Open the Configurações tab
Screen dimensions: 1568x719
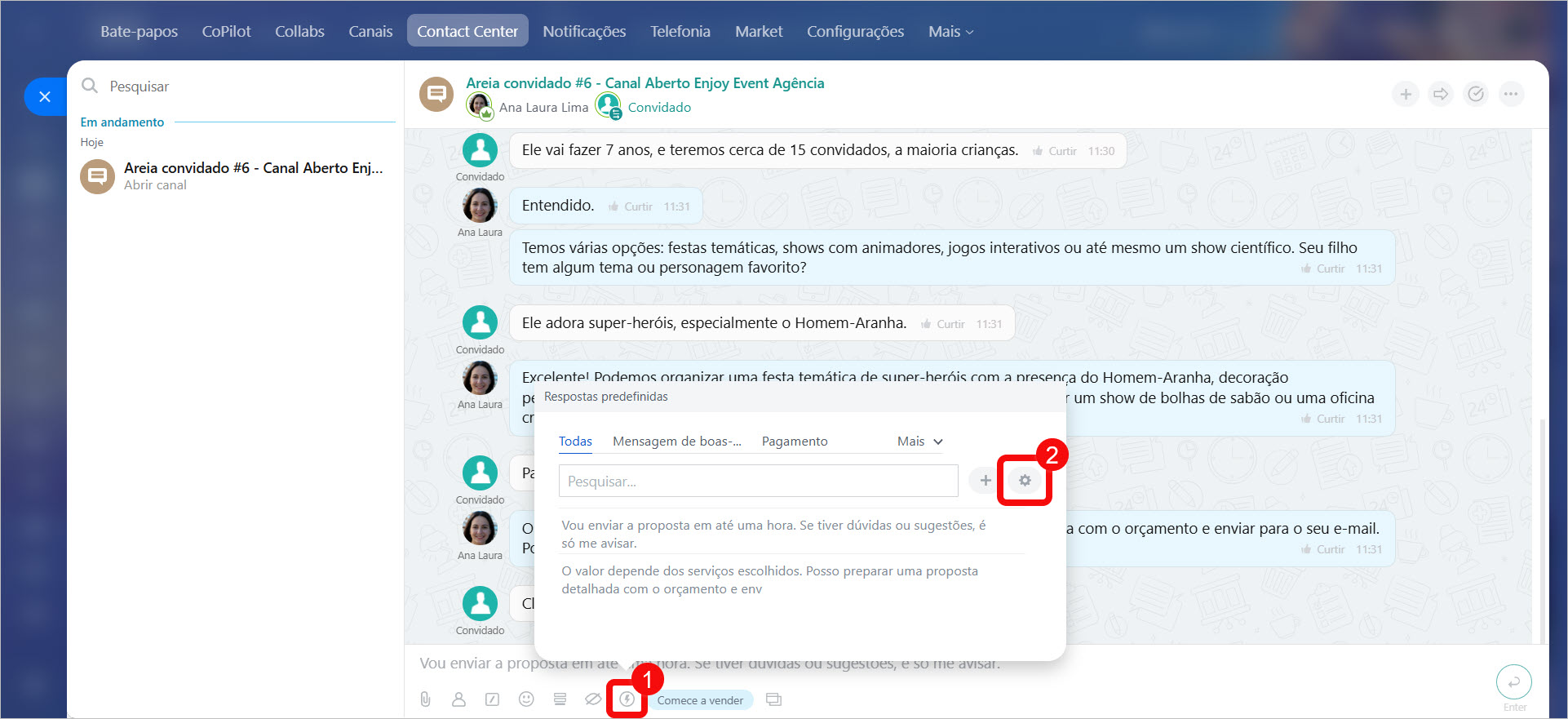(x=855, y=31)
